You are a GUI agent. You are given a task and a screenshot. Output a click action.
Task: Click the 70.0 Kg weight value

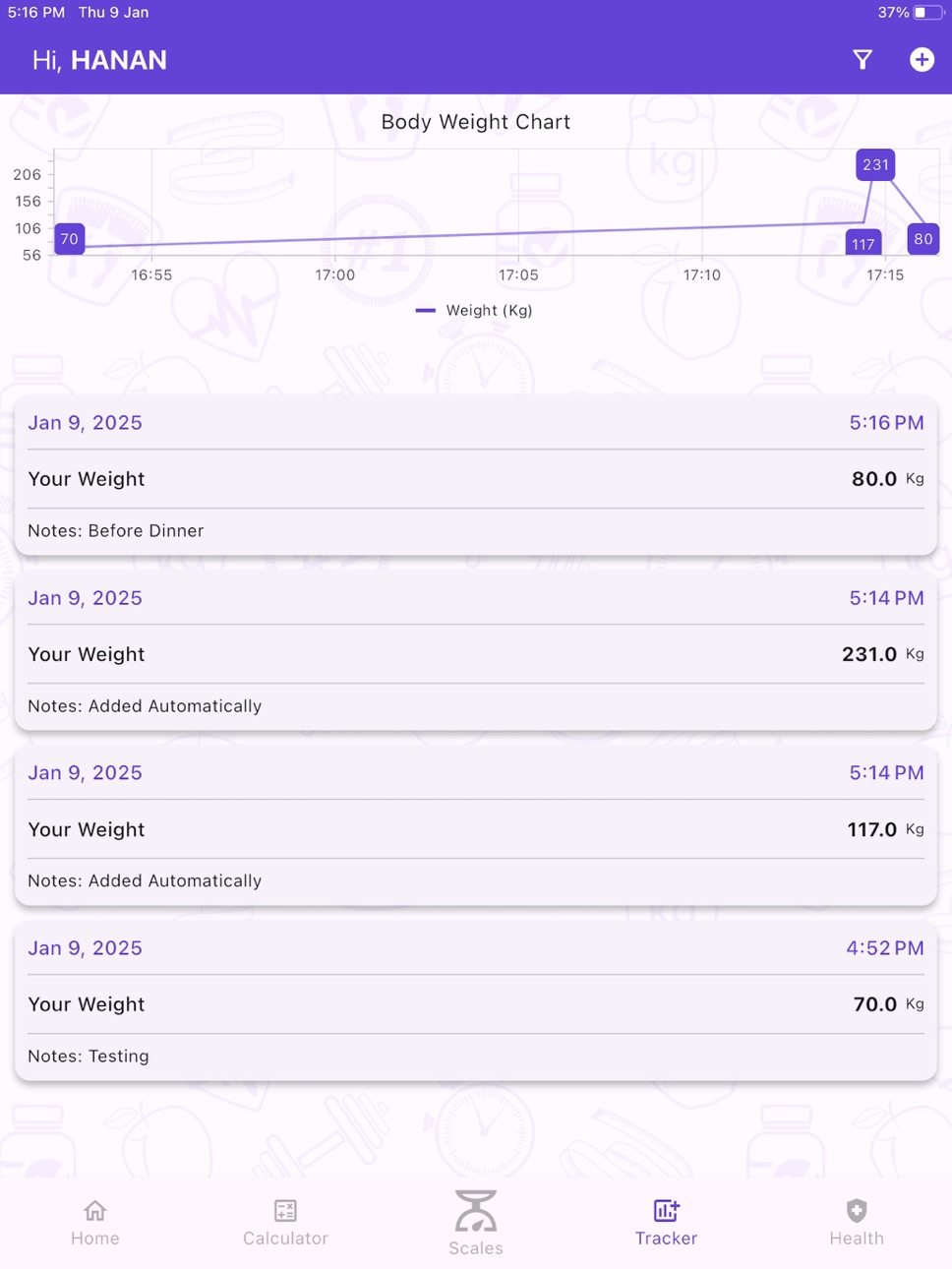click(888, 1004)
